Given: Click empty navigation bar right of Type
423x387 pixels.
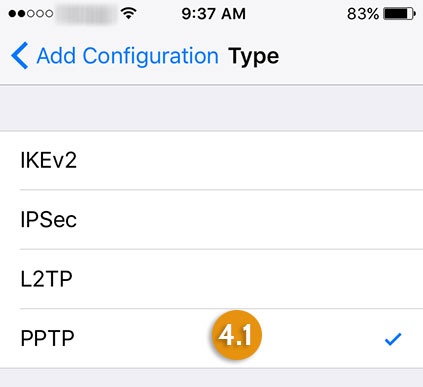Looking at the screenshot, I should point(350,56).
